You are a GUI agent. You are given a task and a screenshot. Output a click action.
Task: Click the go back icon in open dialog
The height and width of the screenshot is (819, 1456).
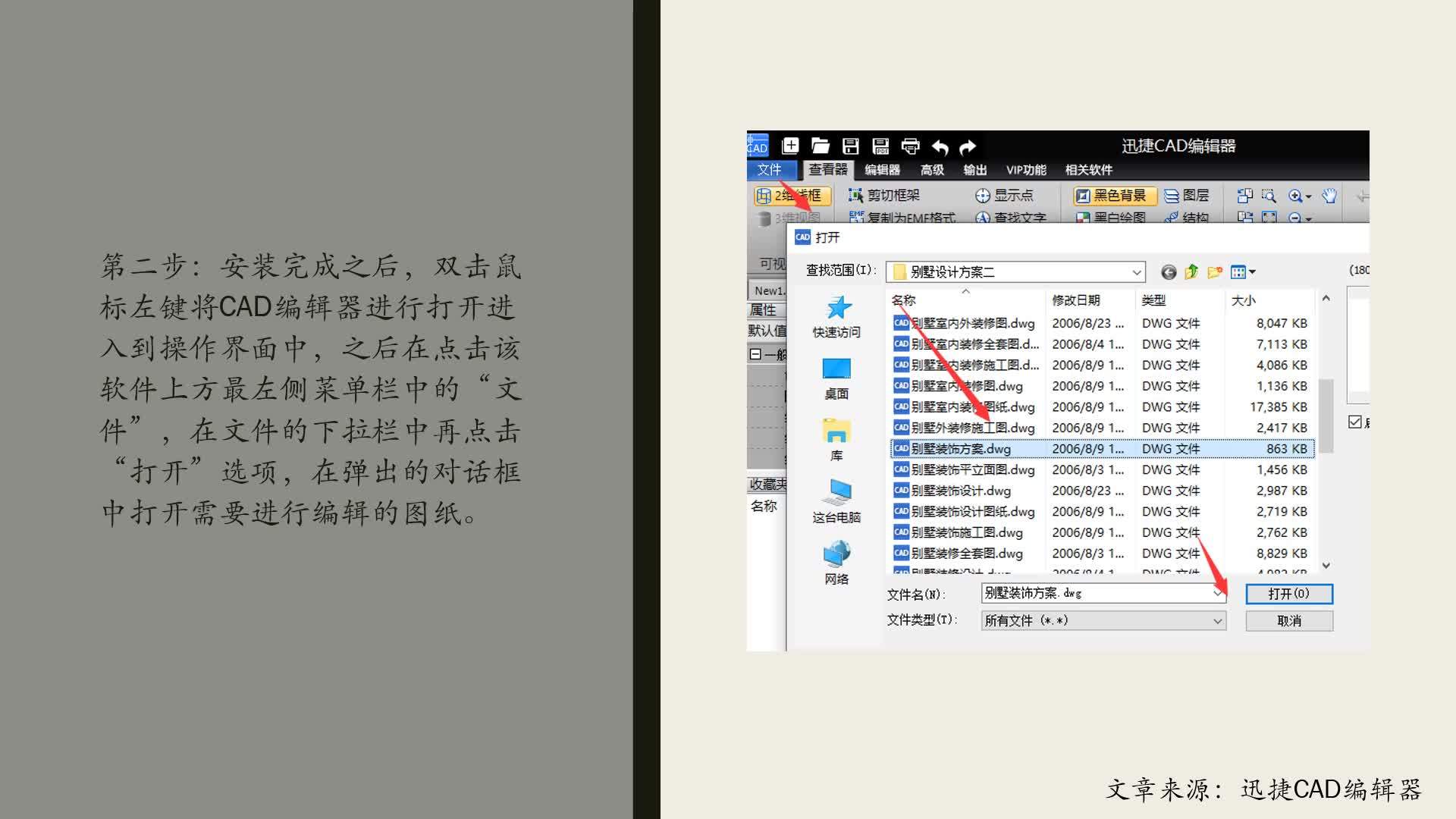click(x=1169, y=271)
